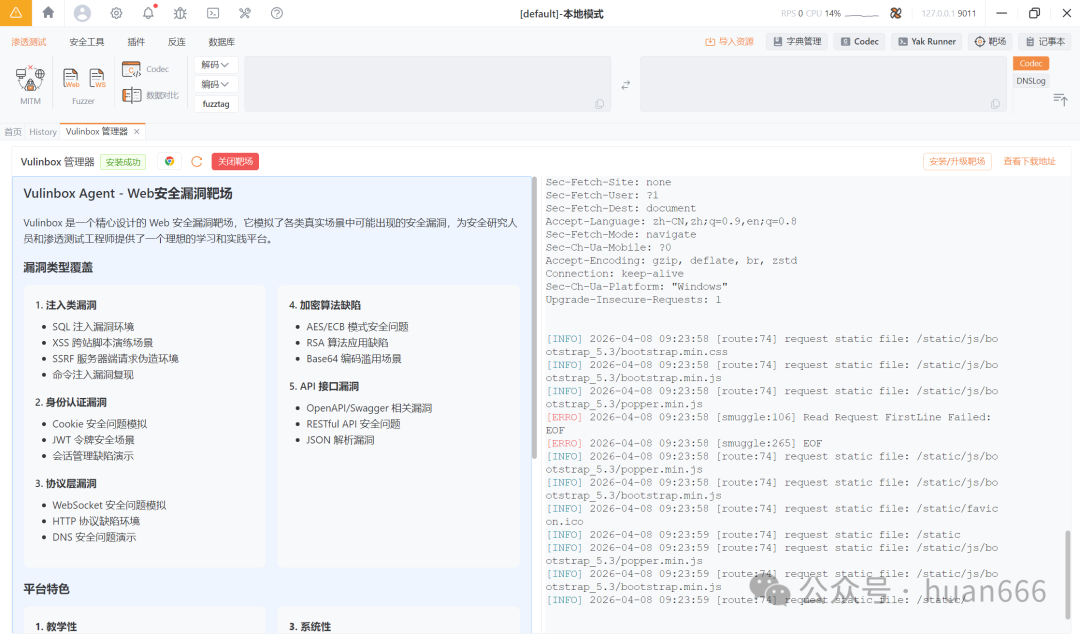1080x634 pixels.
Task: Open the security tools menu
Action: [87, 42]
